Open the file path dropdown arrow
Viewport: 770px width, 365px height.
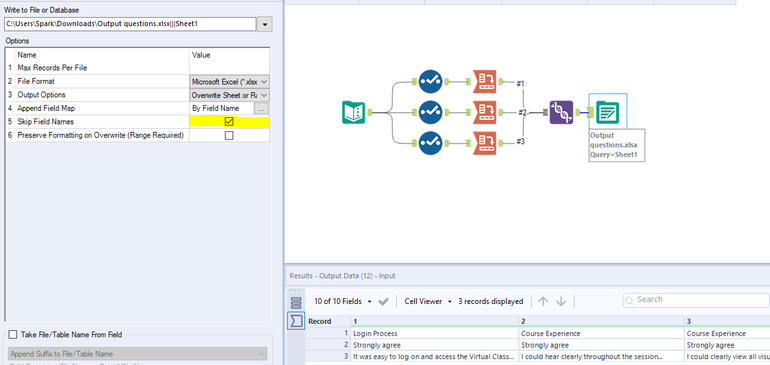[x=265, y=24]
